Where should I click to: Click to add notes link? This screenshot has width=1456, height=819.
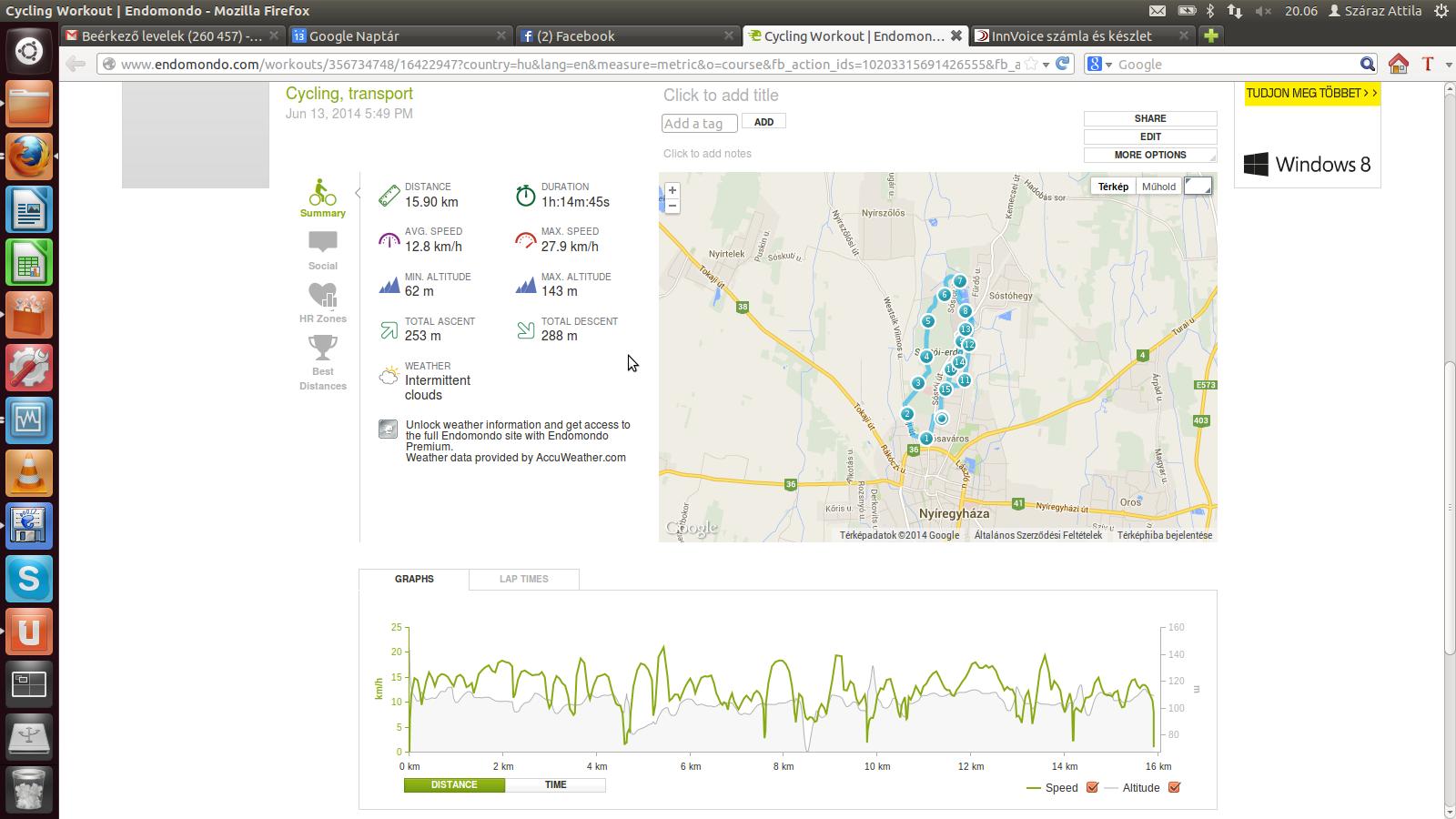click(707, 153)
